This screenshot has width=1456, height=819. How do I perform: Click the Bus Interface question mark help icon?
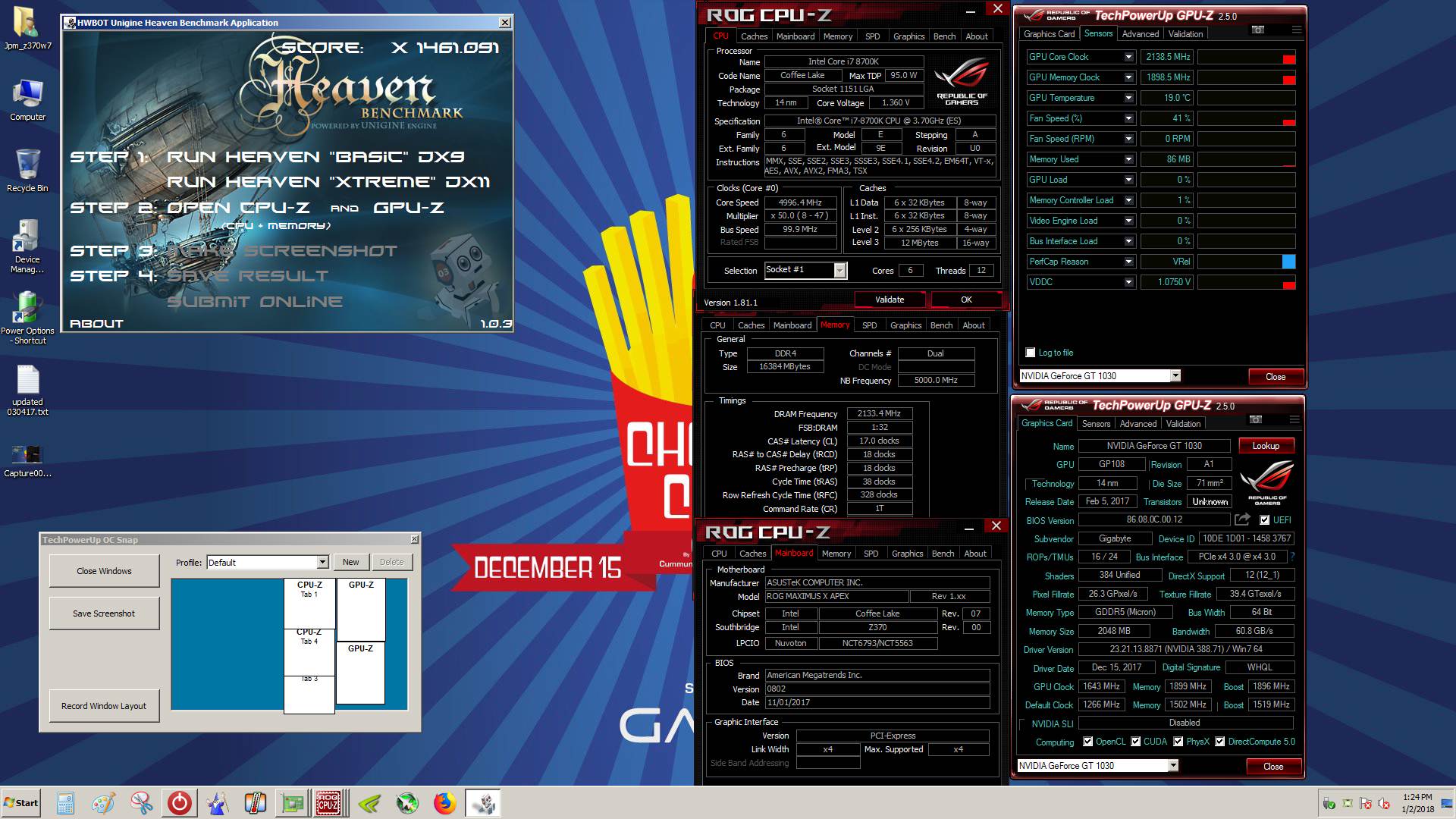(x=1292, y=557)
